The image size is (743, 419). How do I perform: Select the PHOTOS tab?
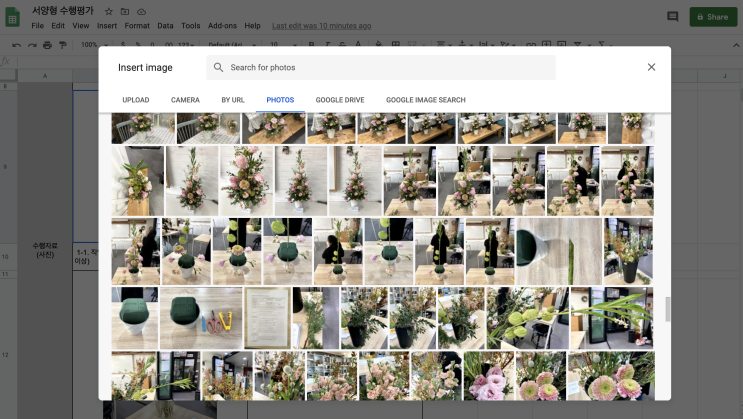pos(280,100)
